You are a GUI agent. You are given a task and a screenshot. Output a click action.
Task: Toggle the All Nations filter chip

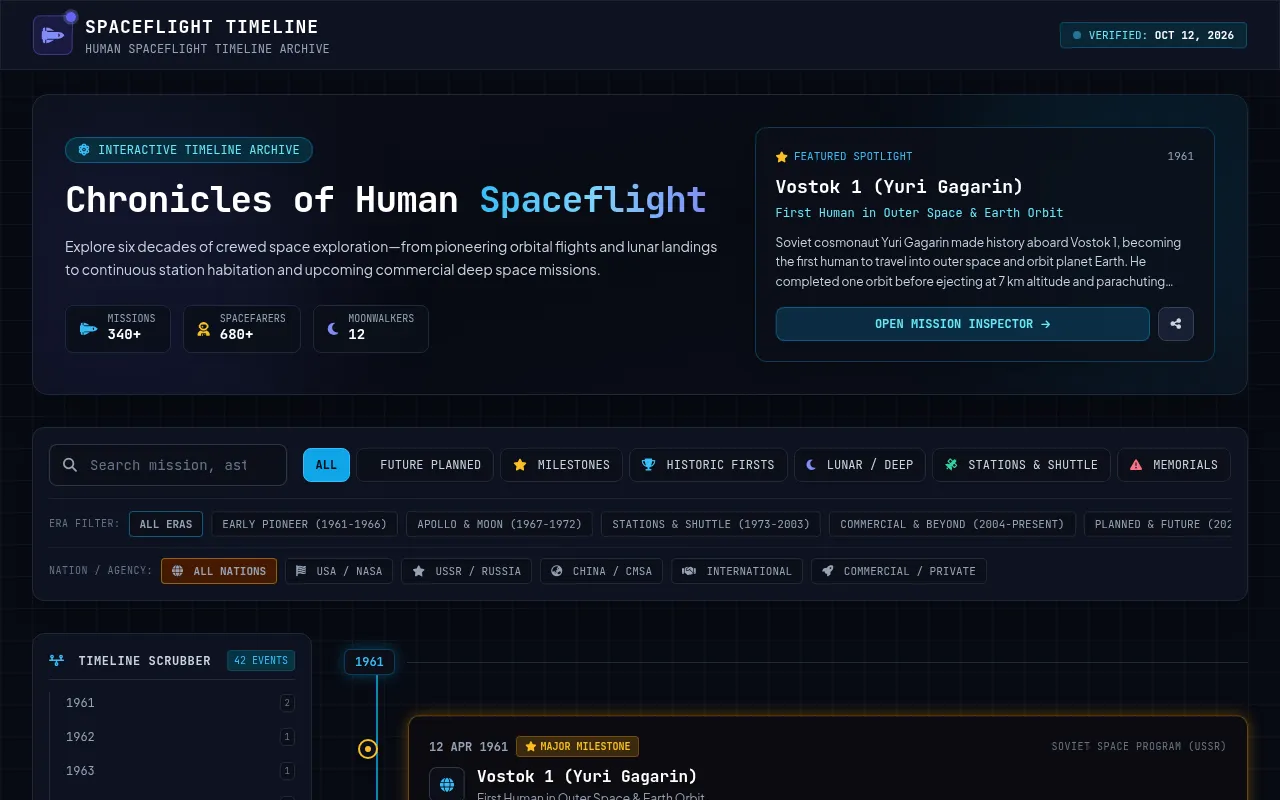click(219, 571)
